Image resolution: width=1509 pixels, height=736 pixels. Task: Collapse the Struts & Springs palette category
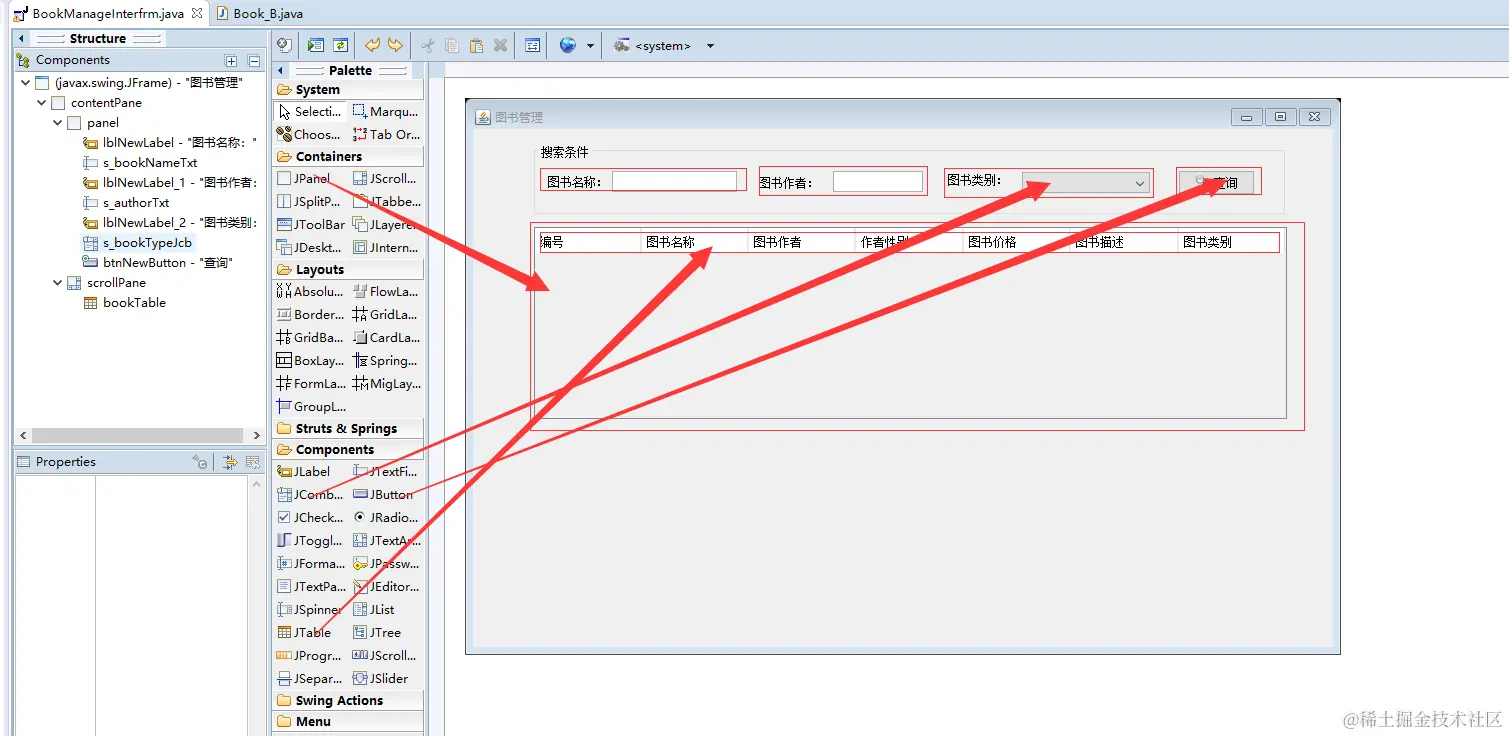coord(348,429)
